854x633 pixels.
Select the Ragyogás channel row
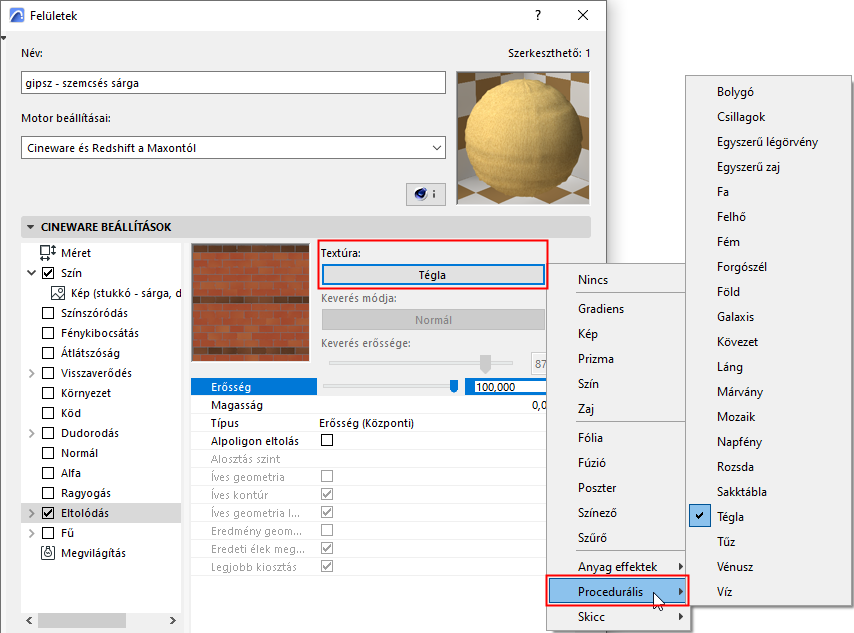(101, 493)
